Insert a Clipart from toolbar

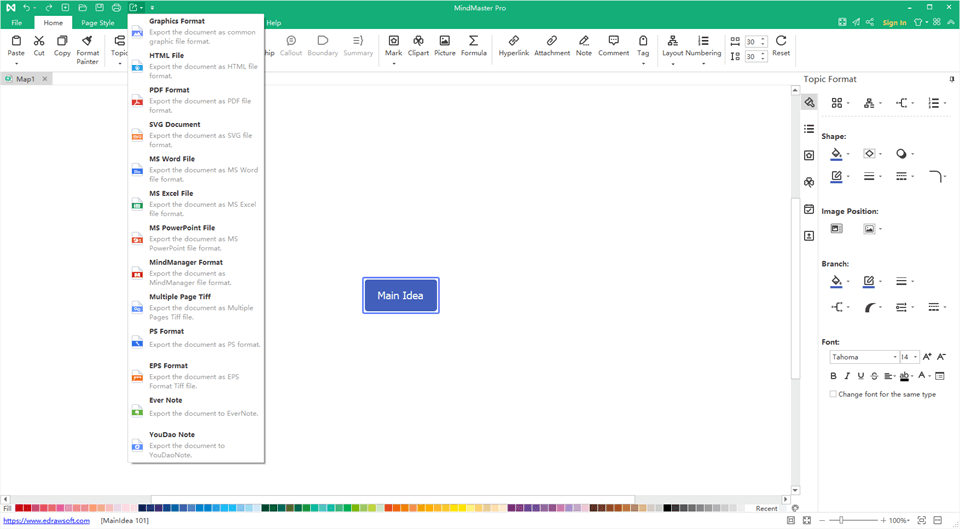[x=418, y=46]
